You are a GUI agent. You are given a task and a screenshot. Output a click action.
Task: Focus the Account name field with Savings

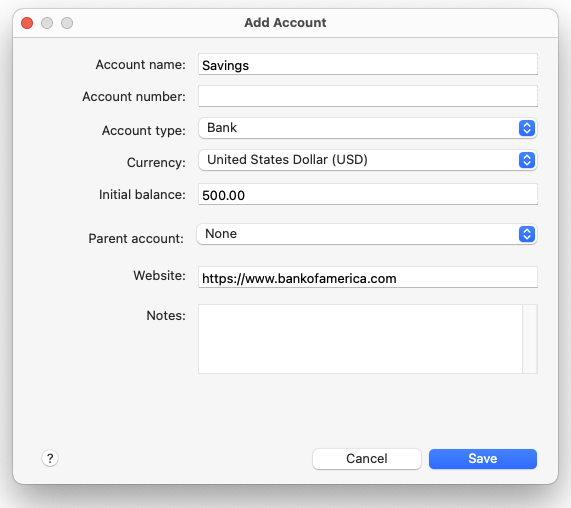pos(368,64)
